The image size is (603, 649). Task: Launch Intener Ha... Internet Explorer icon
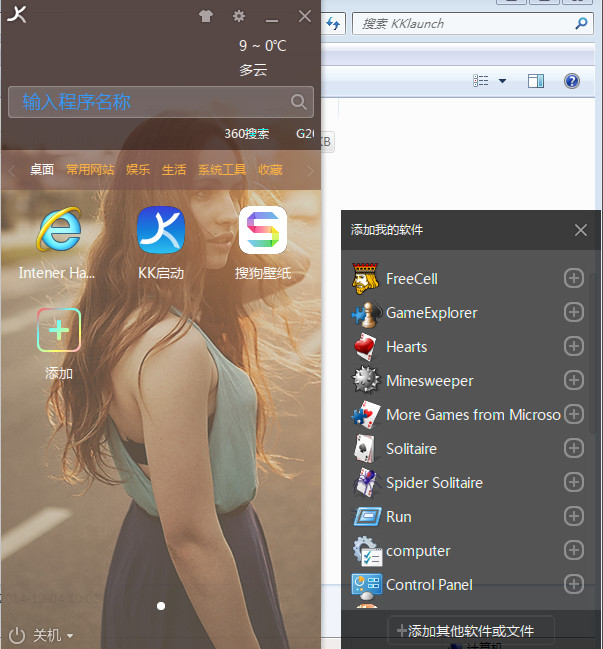tap(59, 229)
